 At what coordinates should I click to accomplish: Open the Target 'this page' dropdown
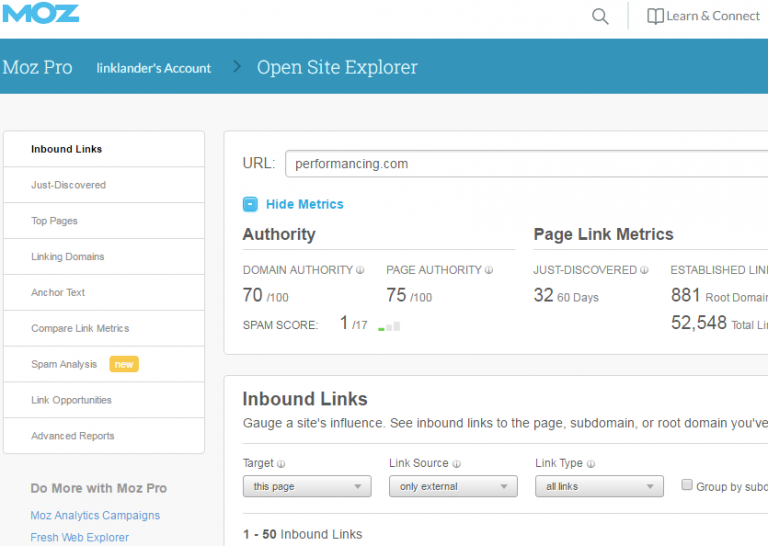(307, 487)
